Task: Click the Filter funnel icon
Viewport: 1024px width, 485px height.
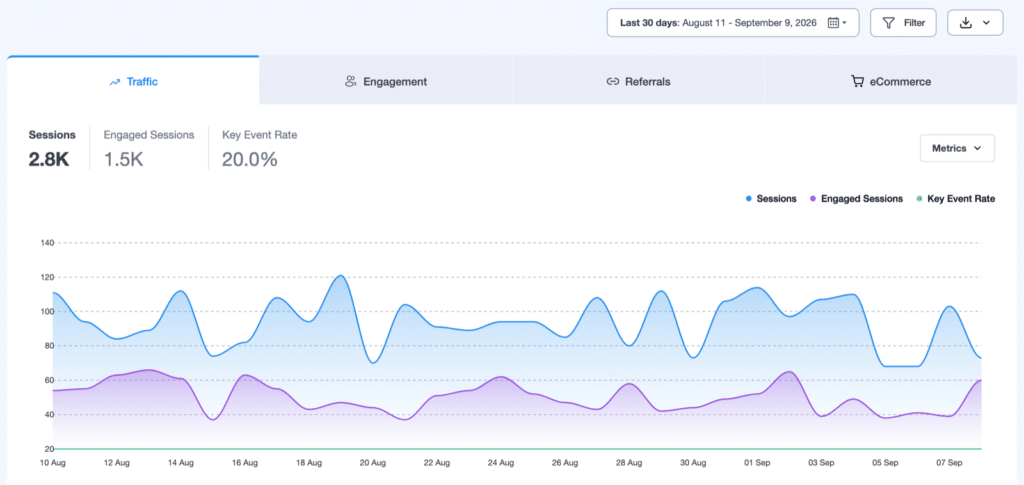Action: [888, 23]
